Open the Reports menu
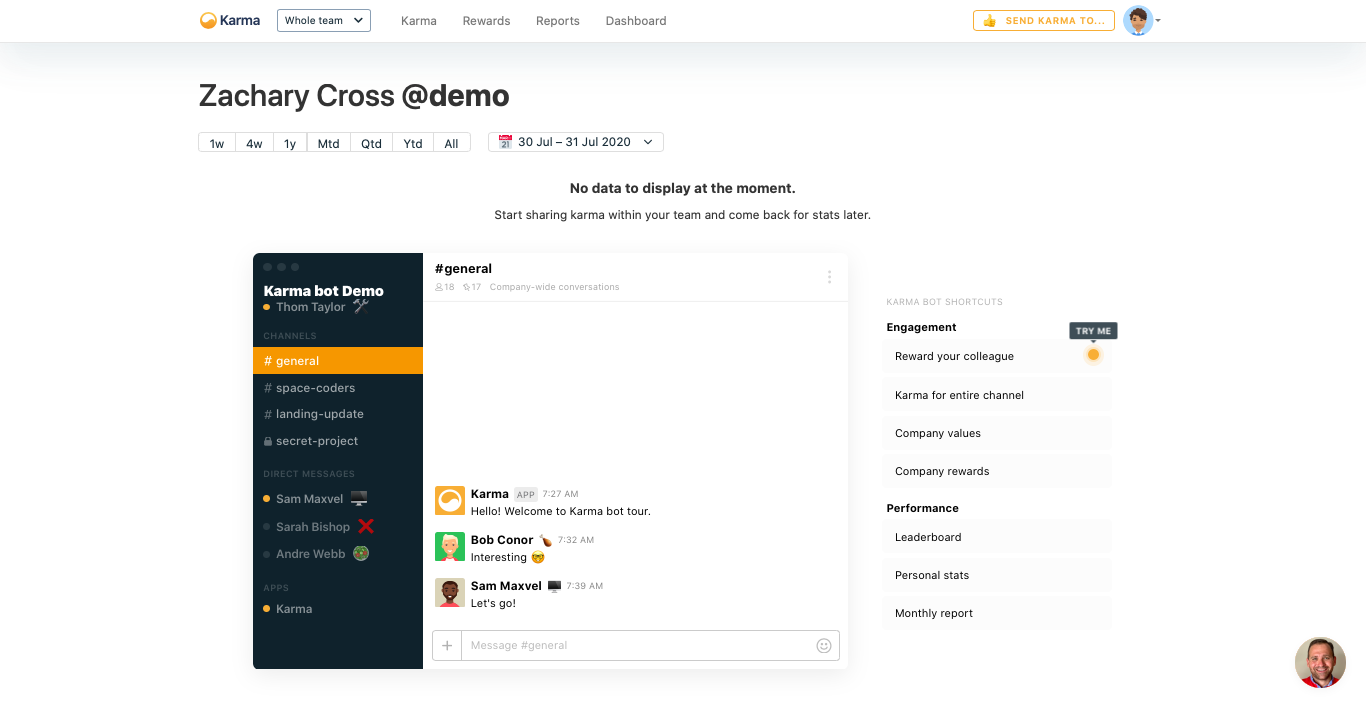The image size is (1366, 705). pyautogui.click(x=558, y=21)
